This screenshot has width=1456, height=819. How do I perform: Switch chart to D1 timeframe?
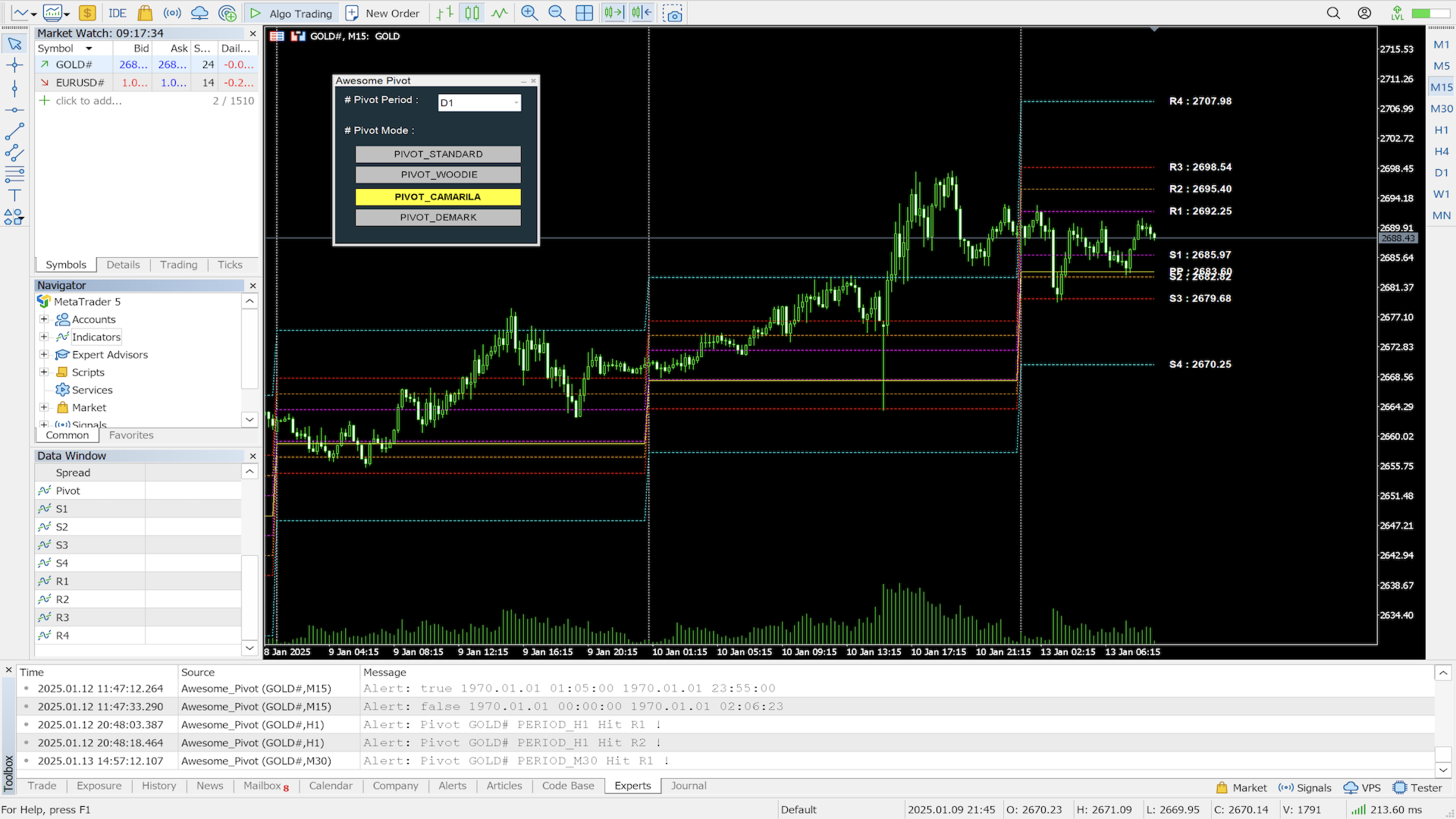(1441, 172)
